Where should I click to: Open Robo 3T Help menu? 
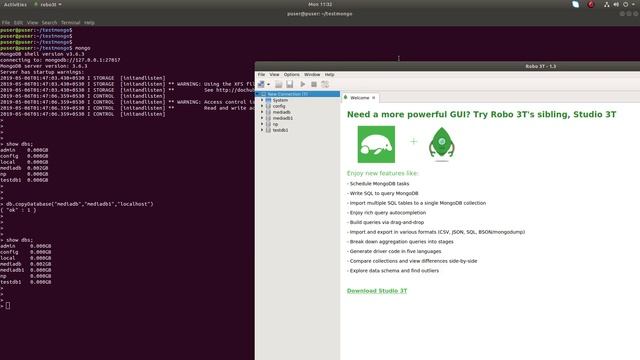point(329,75)
